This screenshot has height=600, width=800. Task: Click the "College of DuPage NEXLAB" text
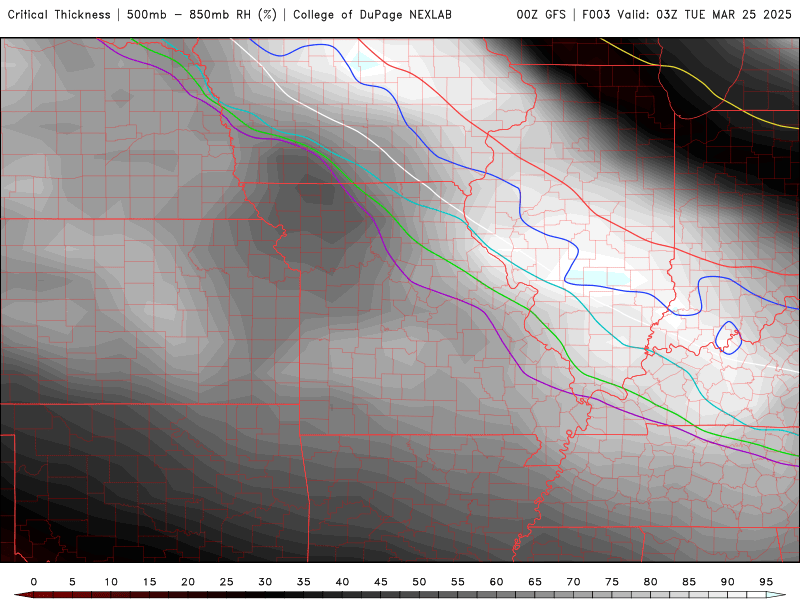click(x=372, y=15)
